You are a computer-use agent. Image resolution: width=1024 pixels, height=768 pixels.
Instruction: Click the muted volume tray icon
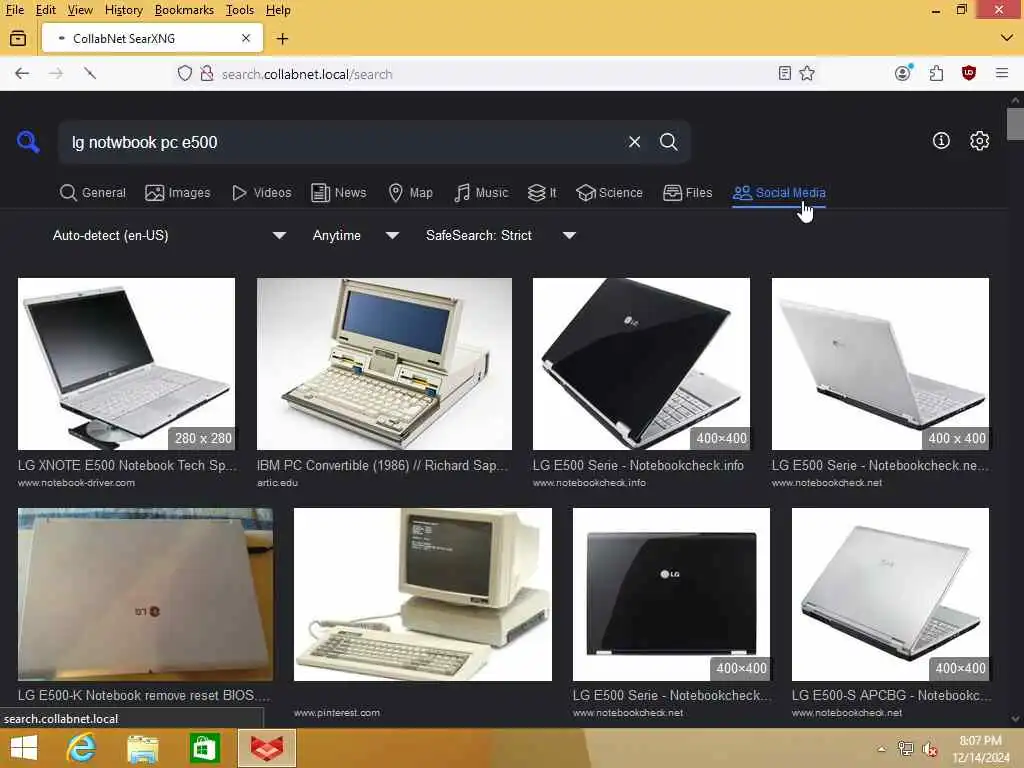coord(930,749)
